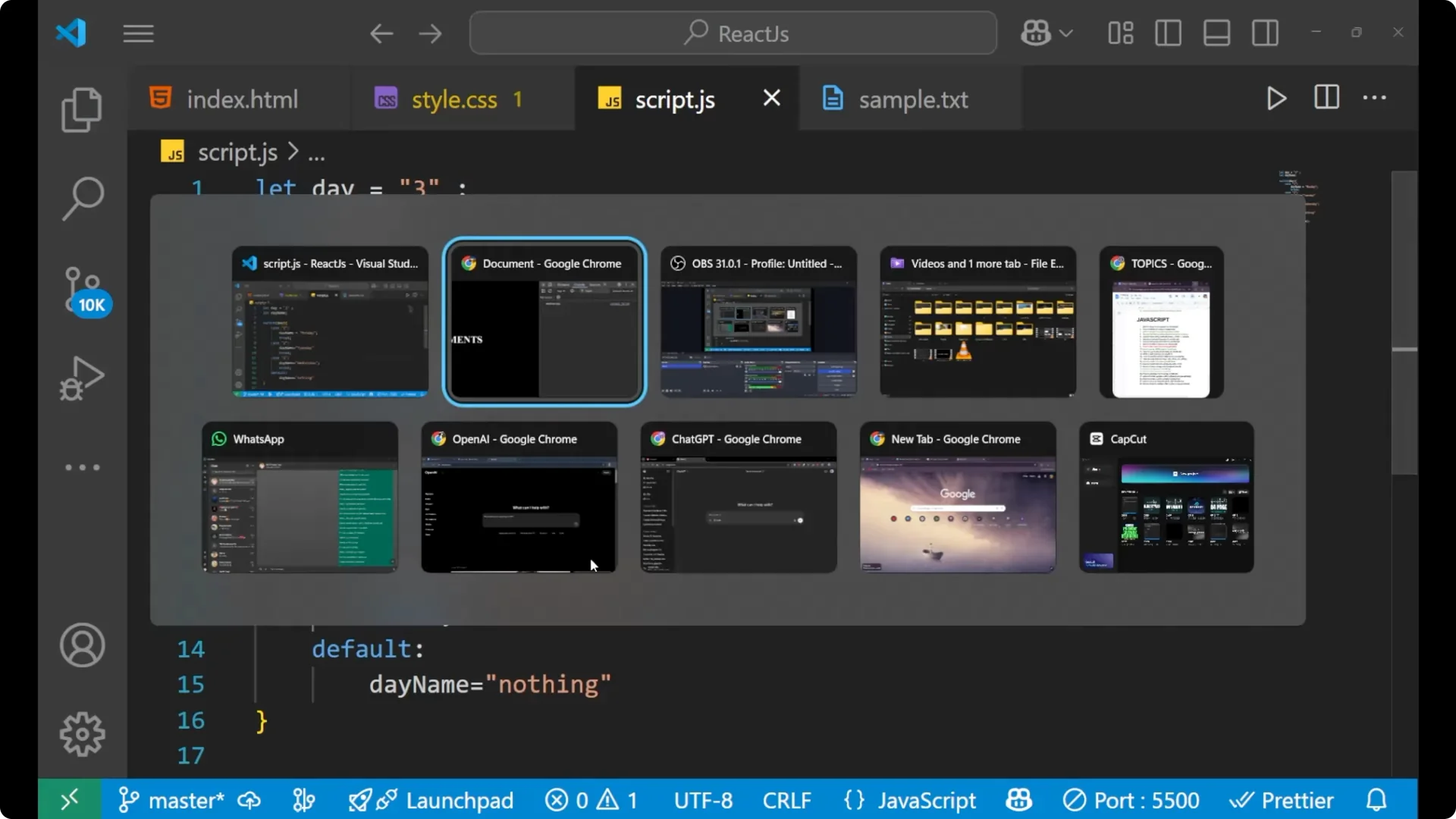Screen dimensions: 1456x819
Task: Switch to the style.css tab
Action: (x=453, y=99)
